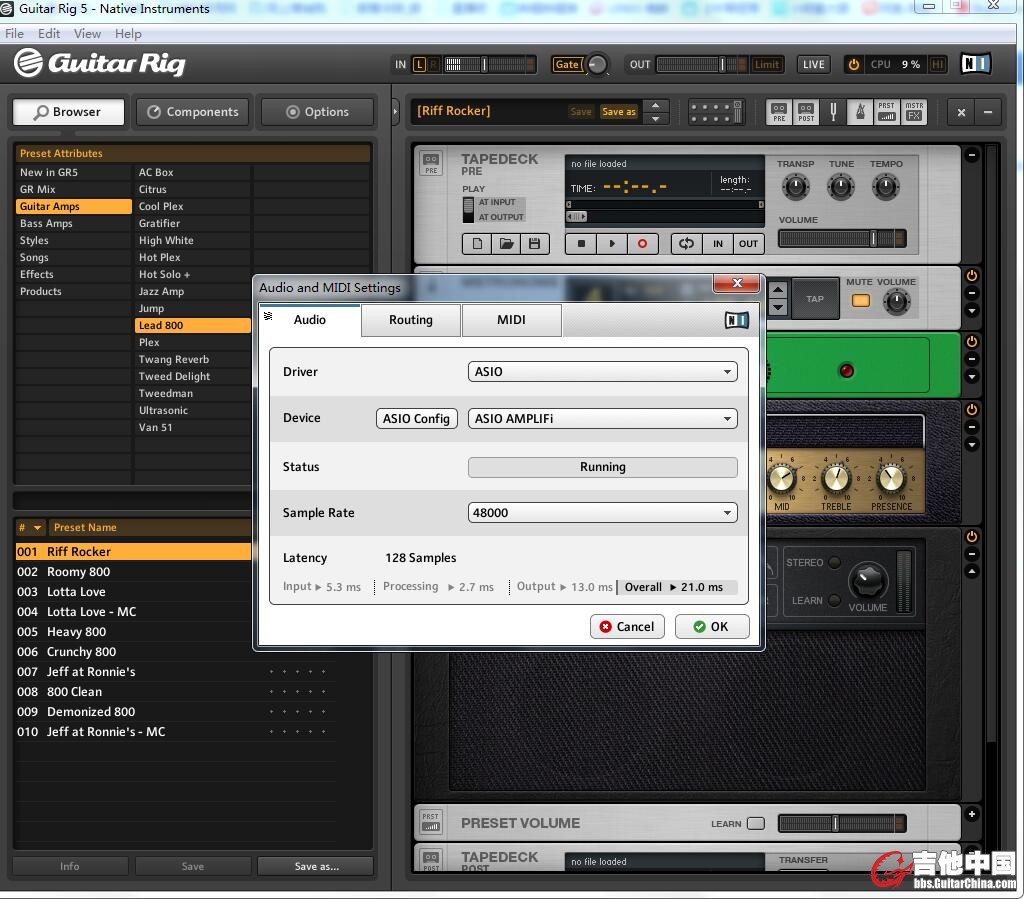This screenshot has height=899, width=1024.
Task: Open the rack view options grid dropdown
Action: 716,112
